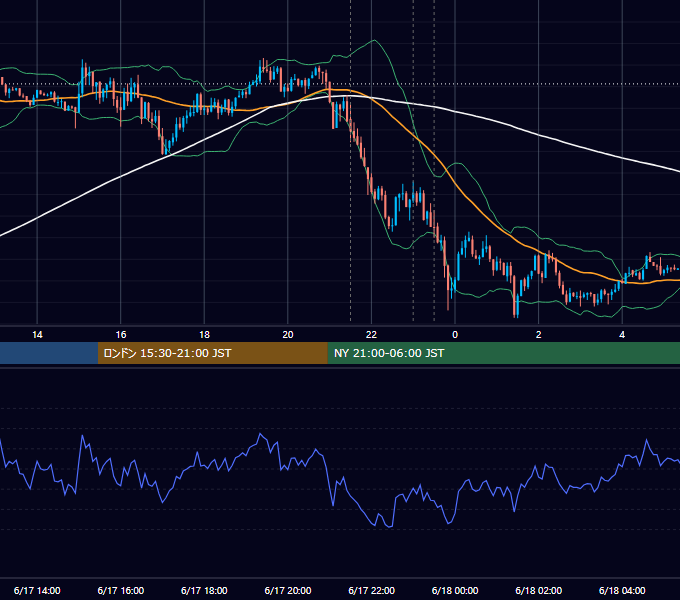This screenshot has height=600, width=680.
Task: Click the '4' hour label on the price axis
Action: coord(622,335)
